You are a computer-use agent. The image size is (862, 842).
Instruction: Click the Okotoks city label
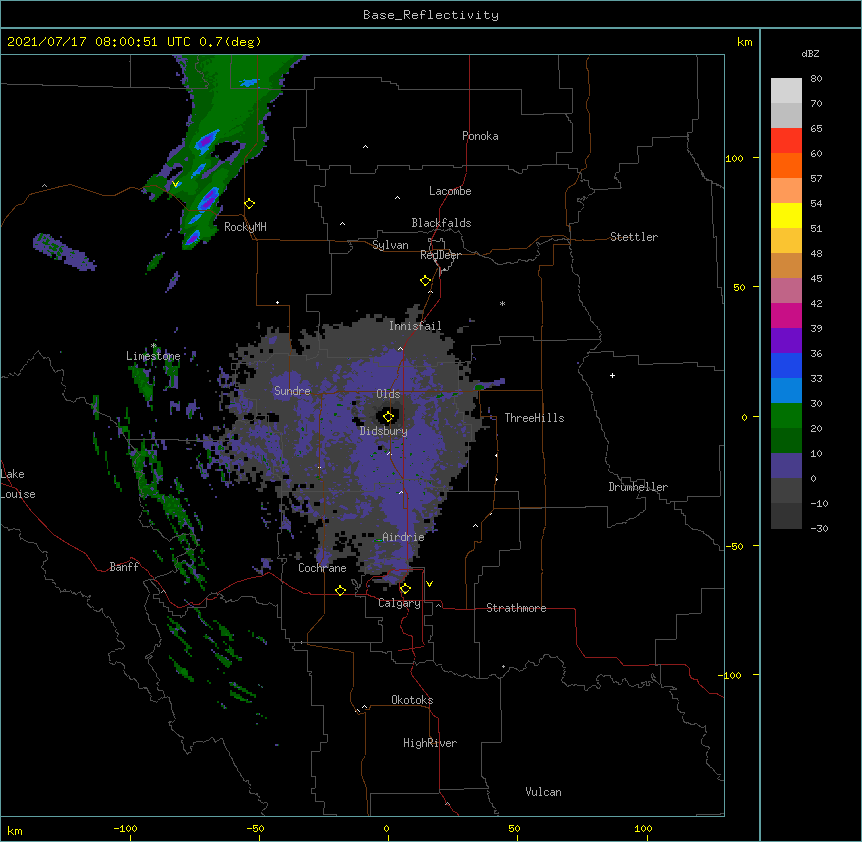tap(412, 700)
